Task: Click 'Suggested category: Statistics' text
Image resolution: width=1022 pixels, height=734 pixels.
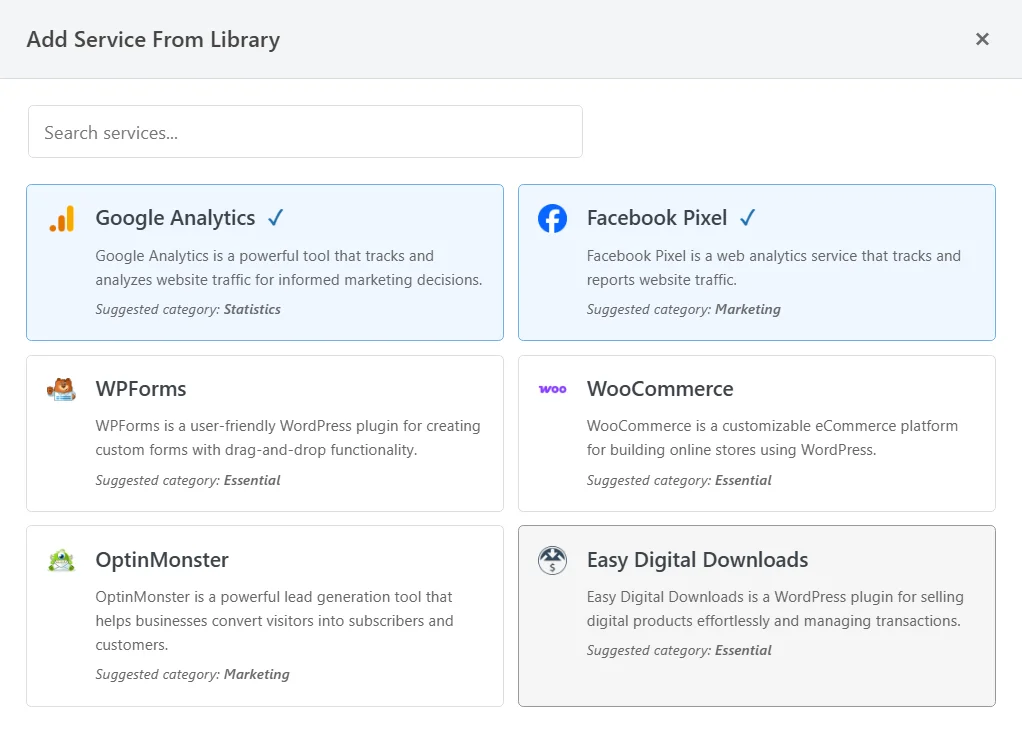Action: pos(188,310)
